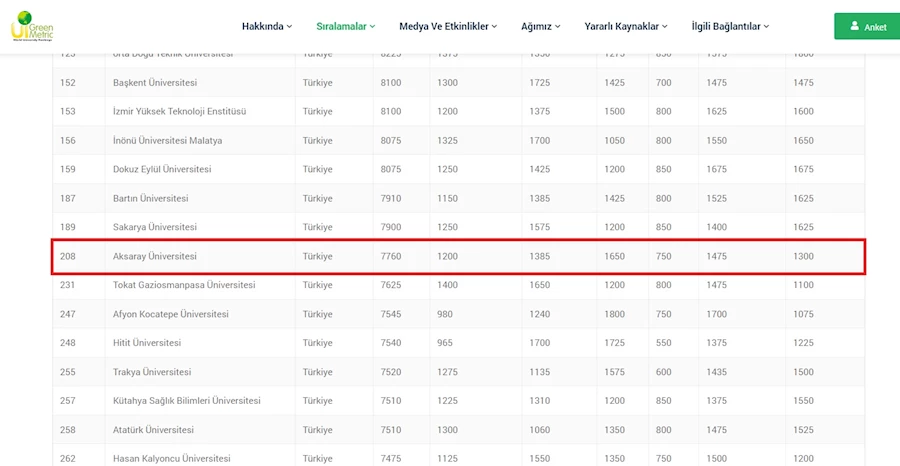Image resolution: width=900 pixels, height=466 pixels.
Task: Open the Ağımız menu
Action: coord(541,26)
